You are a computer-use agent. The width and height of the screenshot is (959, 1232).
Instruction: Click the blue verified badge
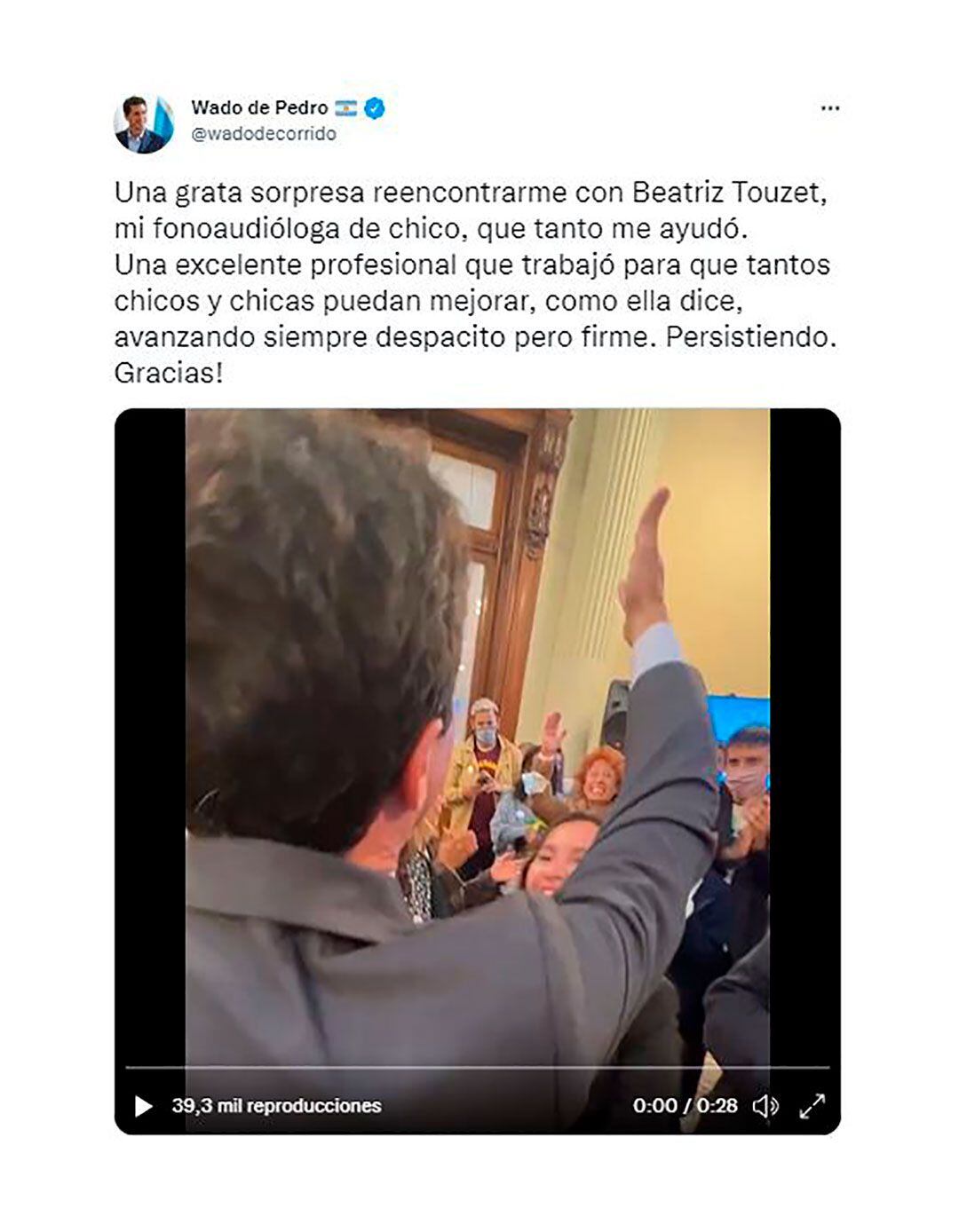(x=376, y=108)
